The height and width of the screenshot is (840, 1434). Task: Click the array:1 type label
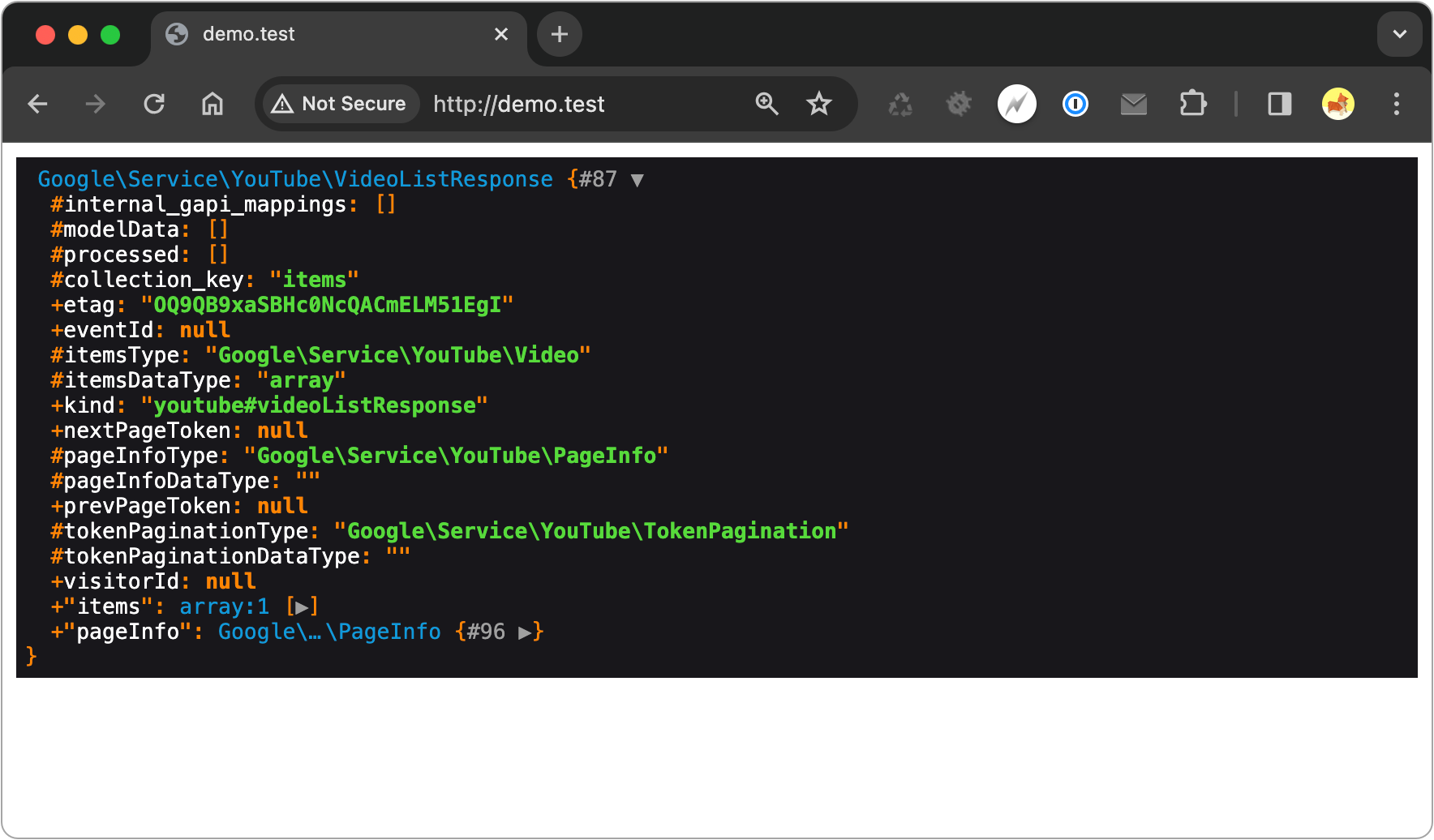(224, 606)
